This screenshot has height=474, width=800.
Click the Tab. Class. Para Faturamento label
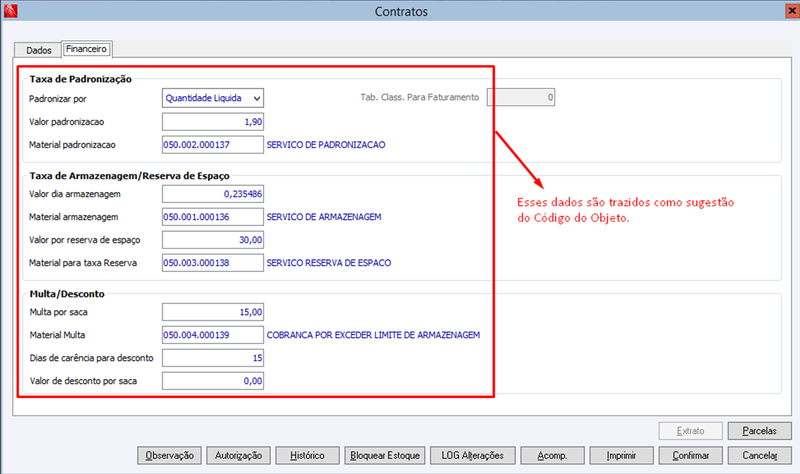click(x=420, y=97)
